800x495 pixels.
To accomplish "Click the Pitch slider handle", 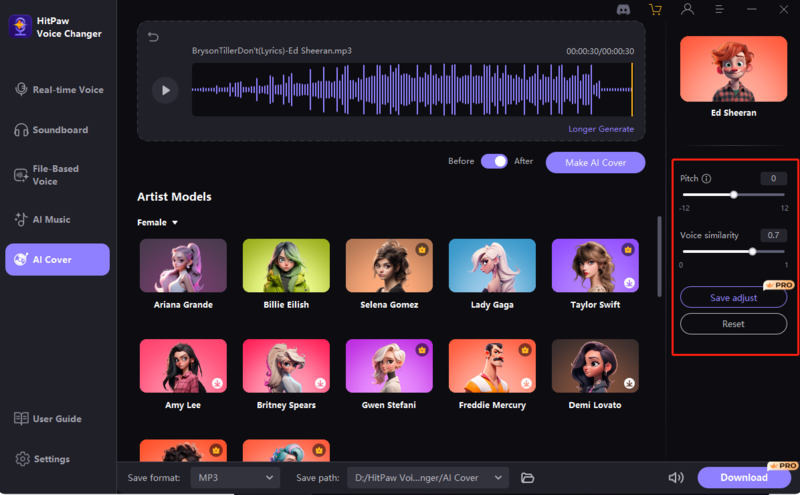I will [x=734, y=194].
